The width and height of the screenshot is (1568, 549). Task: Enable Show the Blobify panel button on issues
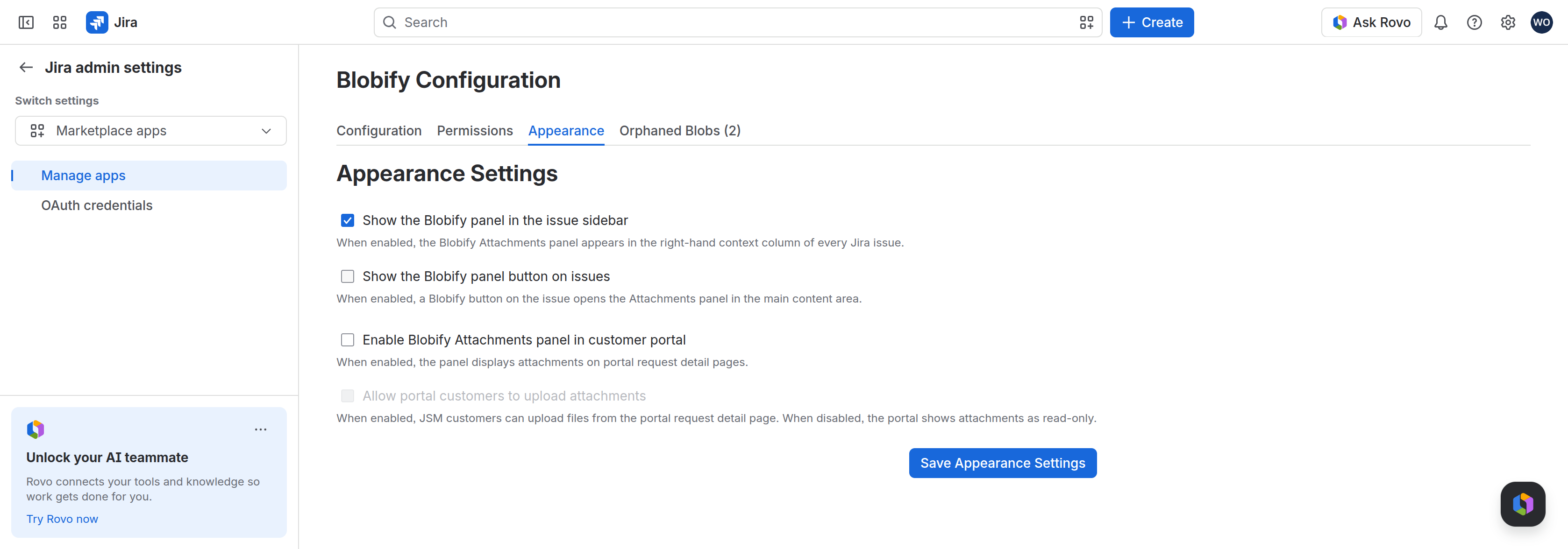click(x=348, y=277)
